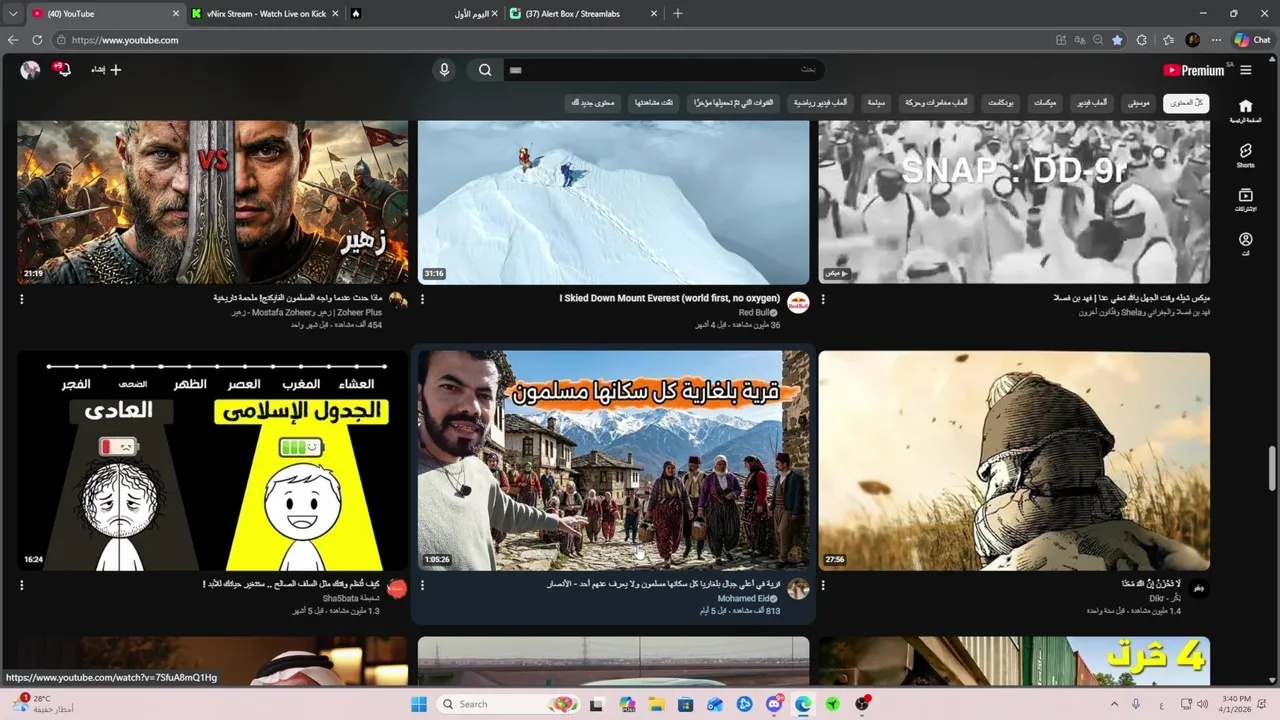
Task: Open more options for the SNAP mix
Action: point(823,299)
